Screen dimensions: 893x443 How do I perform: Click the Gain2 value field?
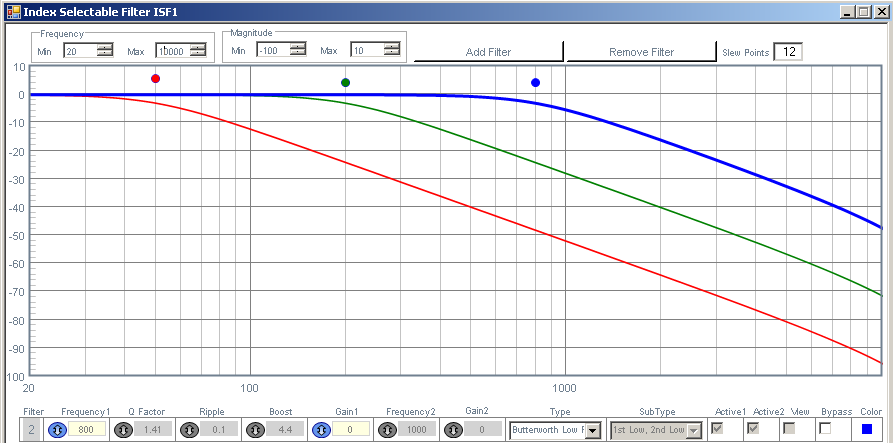pos(483,430)
